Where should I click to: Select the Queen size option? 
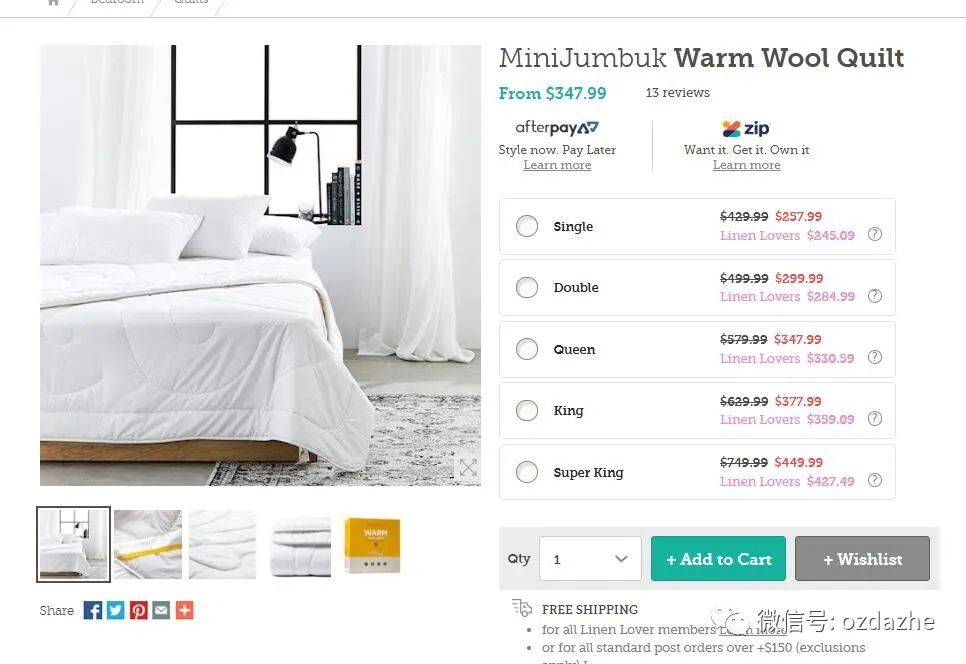[x=527, y=349]
